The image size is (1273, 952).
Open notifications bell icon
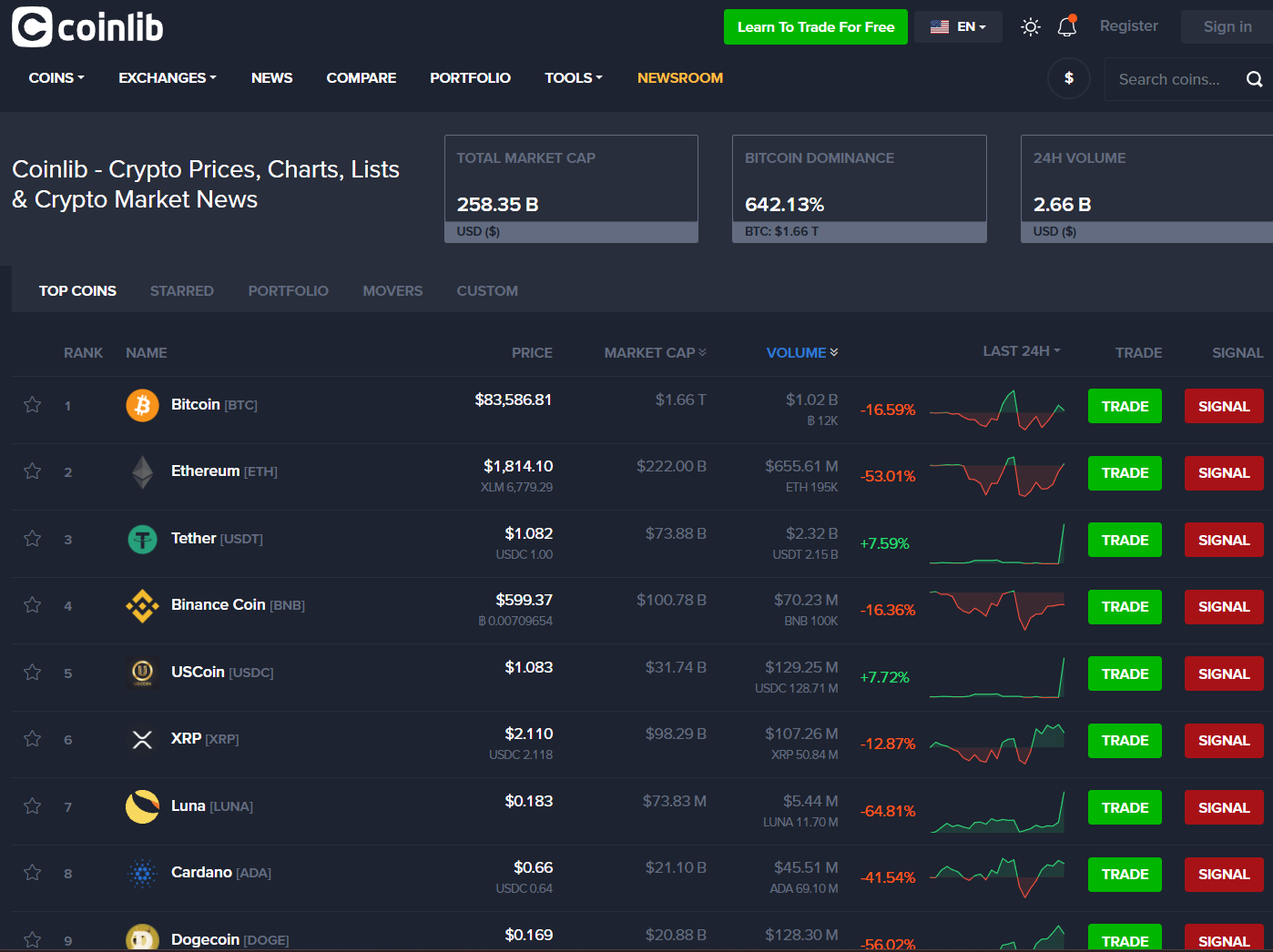1067,26
